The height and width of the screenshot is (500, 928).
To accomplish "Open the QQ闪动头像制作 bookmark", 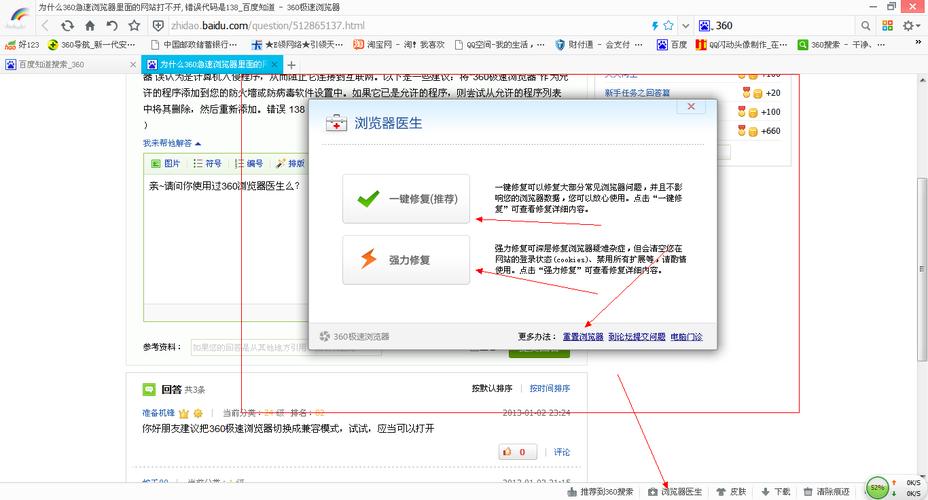I will [741, 44].
